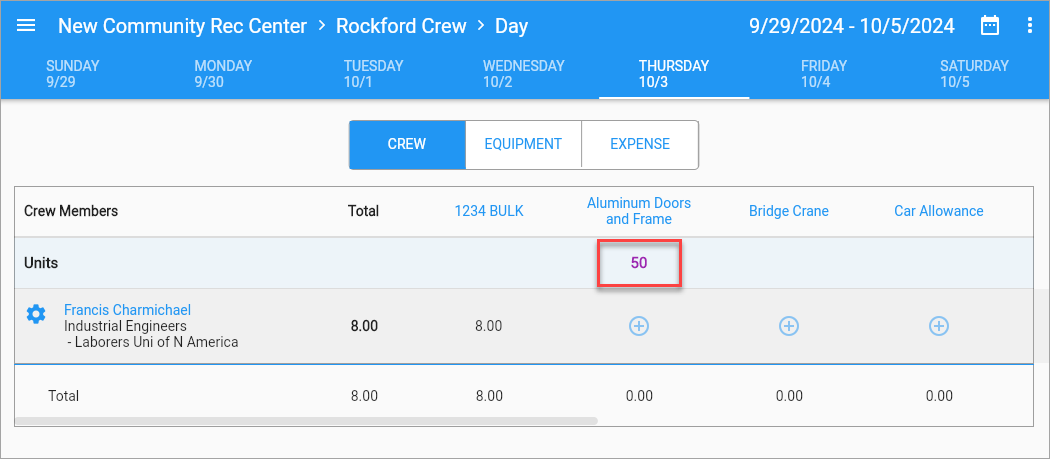Switch to Monday 9/30 tab
Image resolution: width=1050 pixels, height=459 pixels.
point(223,74)
